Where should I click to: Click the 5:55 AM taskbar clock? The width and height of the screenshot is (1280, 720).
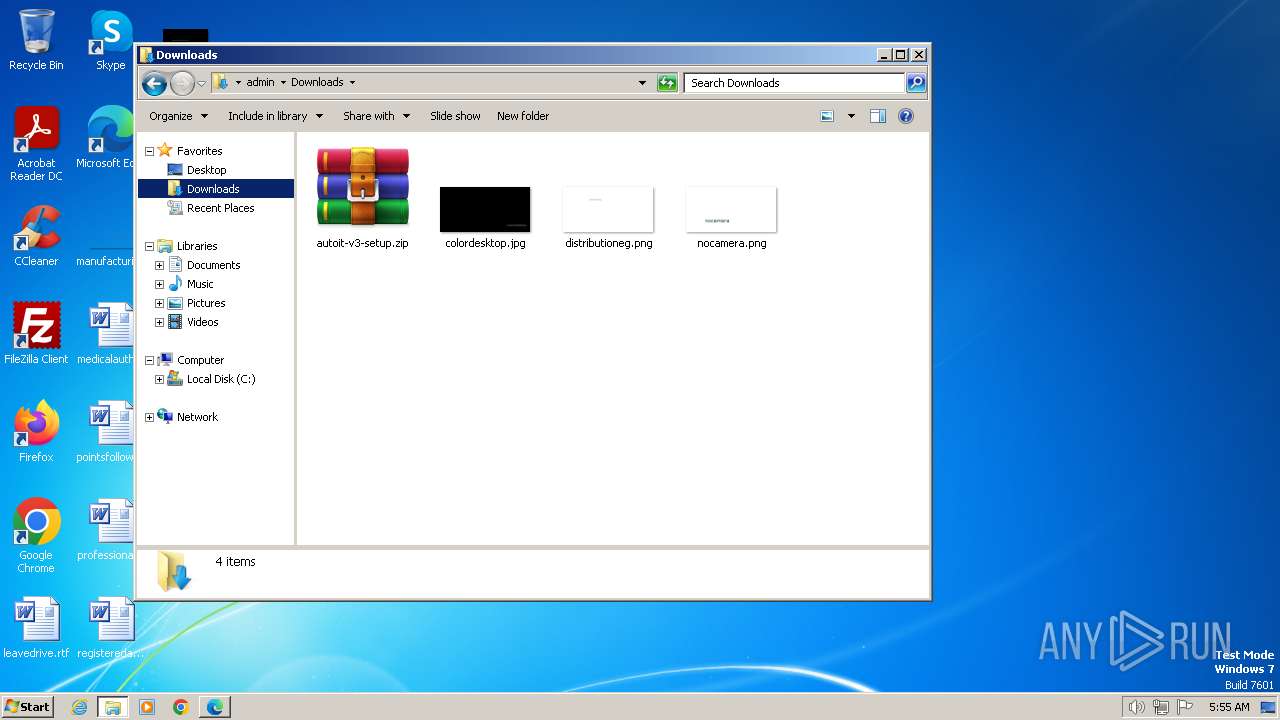pos(1229,707)
